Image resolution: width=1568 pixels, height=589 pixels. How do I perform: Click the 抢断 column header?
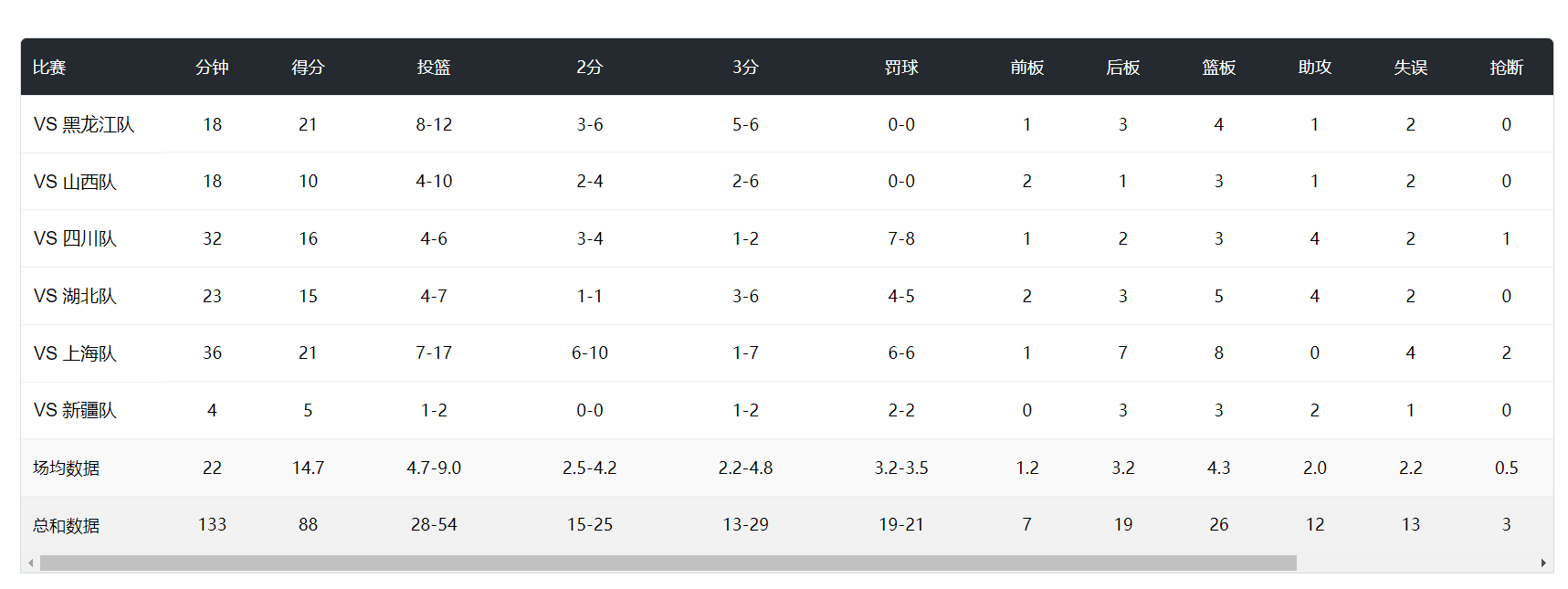1506,68
